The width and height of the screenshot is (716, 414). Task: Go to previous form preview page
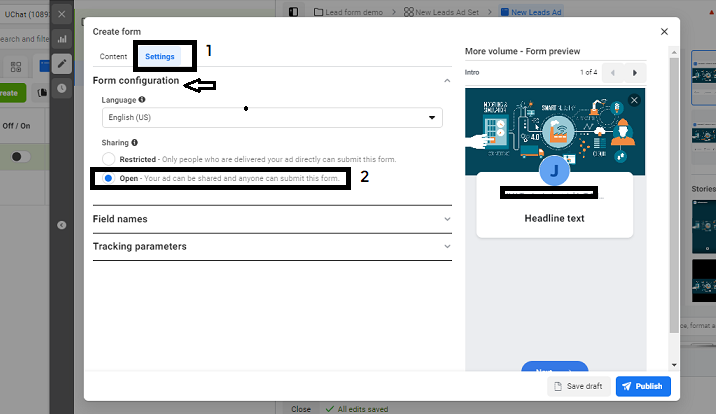point(613,73)
